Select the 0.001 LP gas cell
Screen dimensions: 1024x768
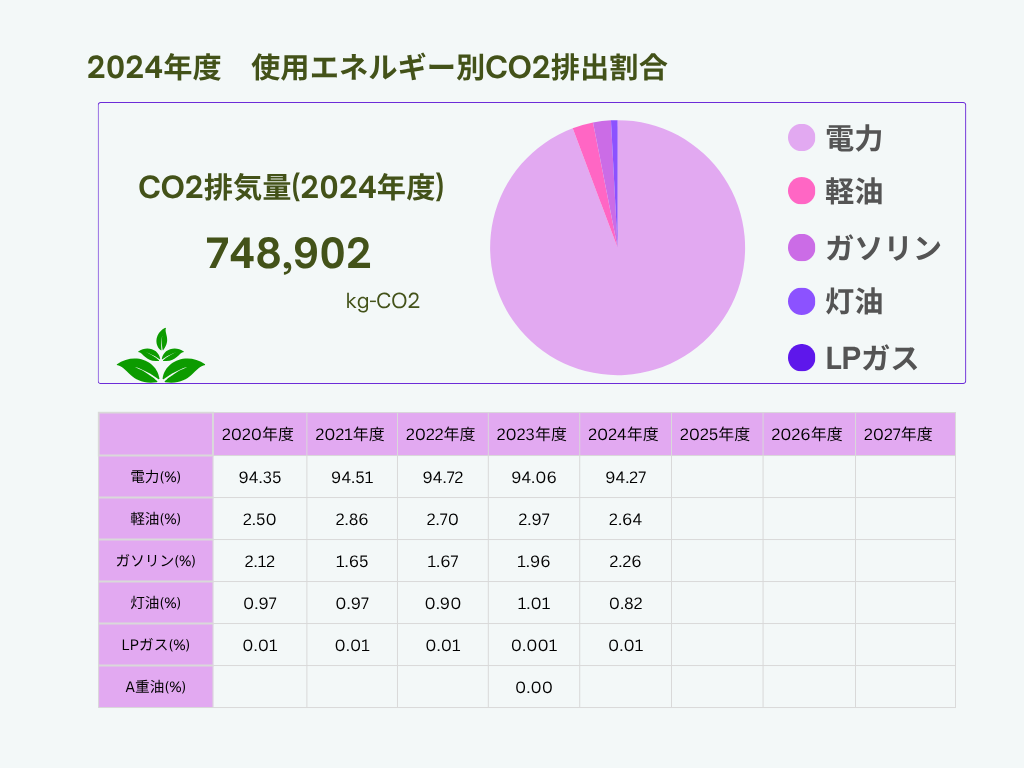click(x=533, y=645)
